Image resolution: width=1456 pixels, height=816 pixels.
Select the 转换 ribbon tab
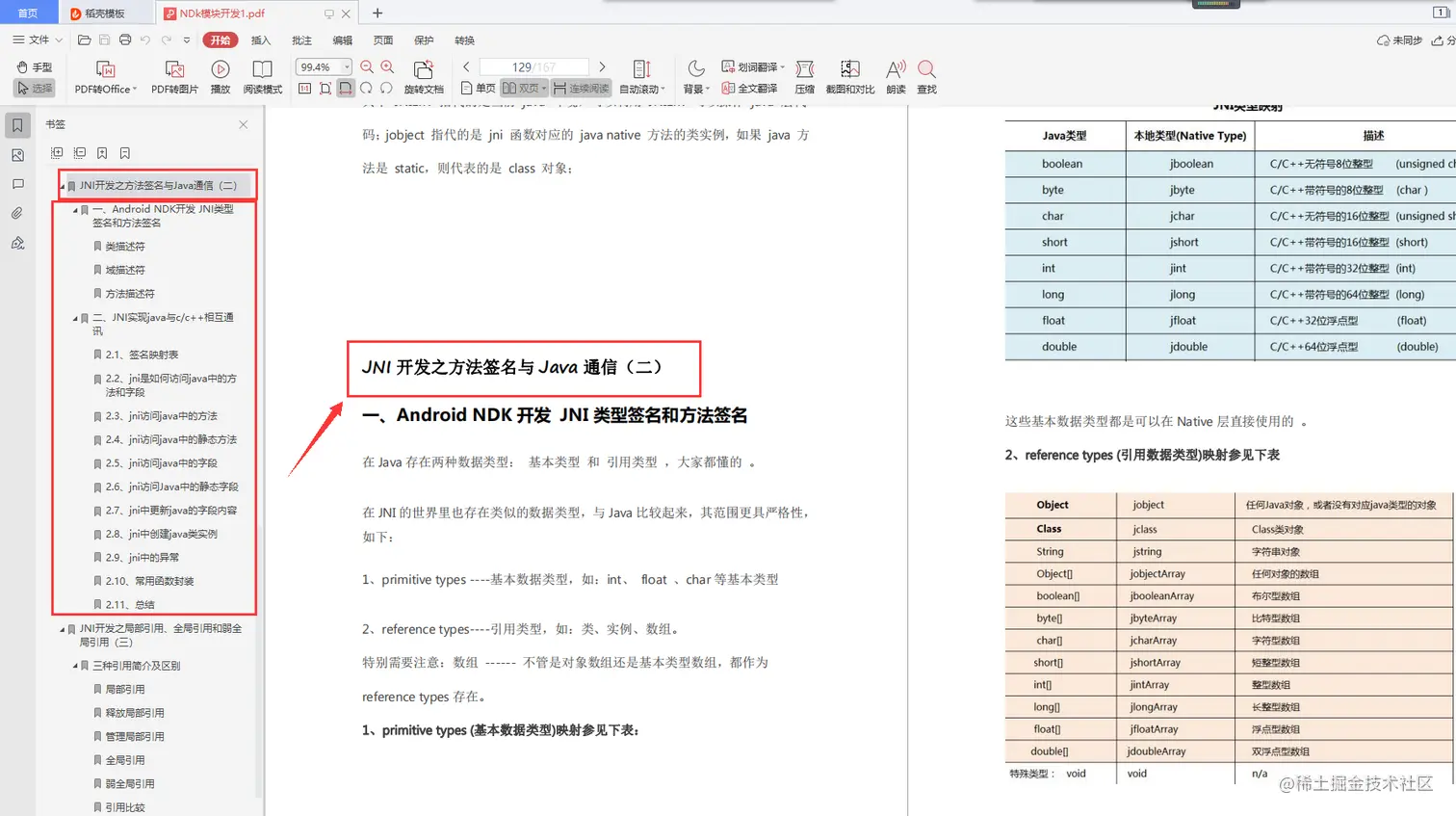pos(464,39)
